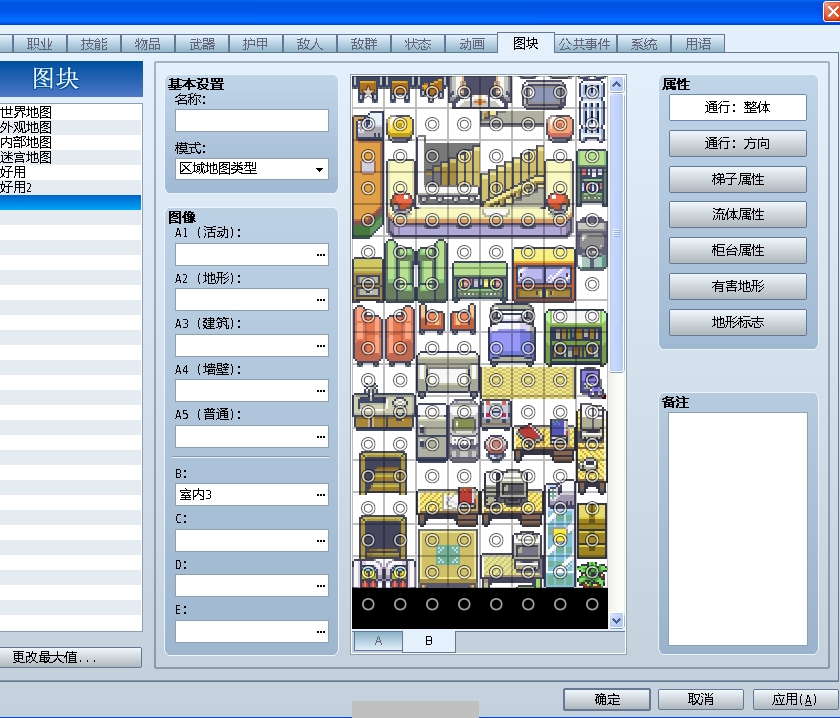Open 更改最大值... dialog

(x=71, y=657)
